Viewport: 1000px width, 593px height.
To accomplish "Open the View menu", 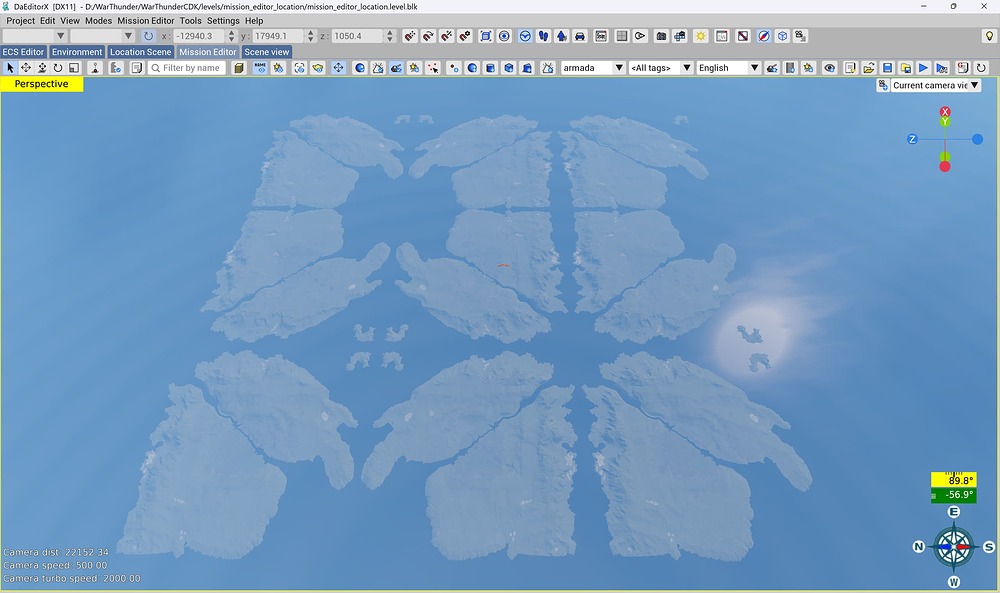I will [70, 20].
